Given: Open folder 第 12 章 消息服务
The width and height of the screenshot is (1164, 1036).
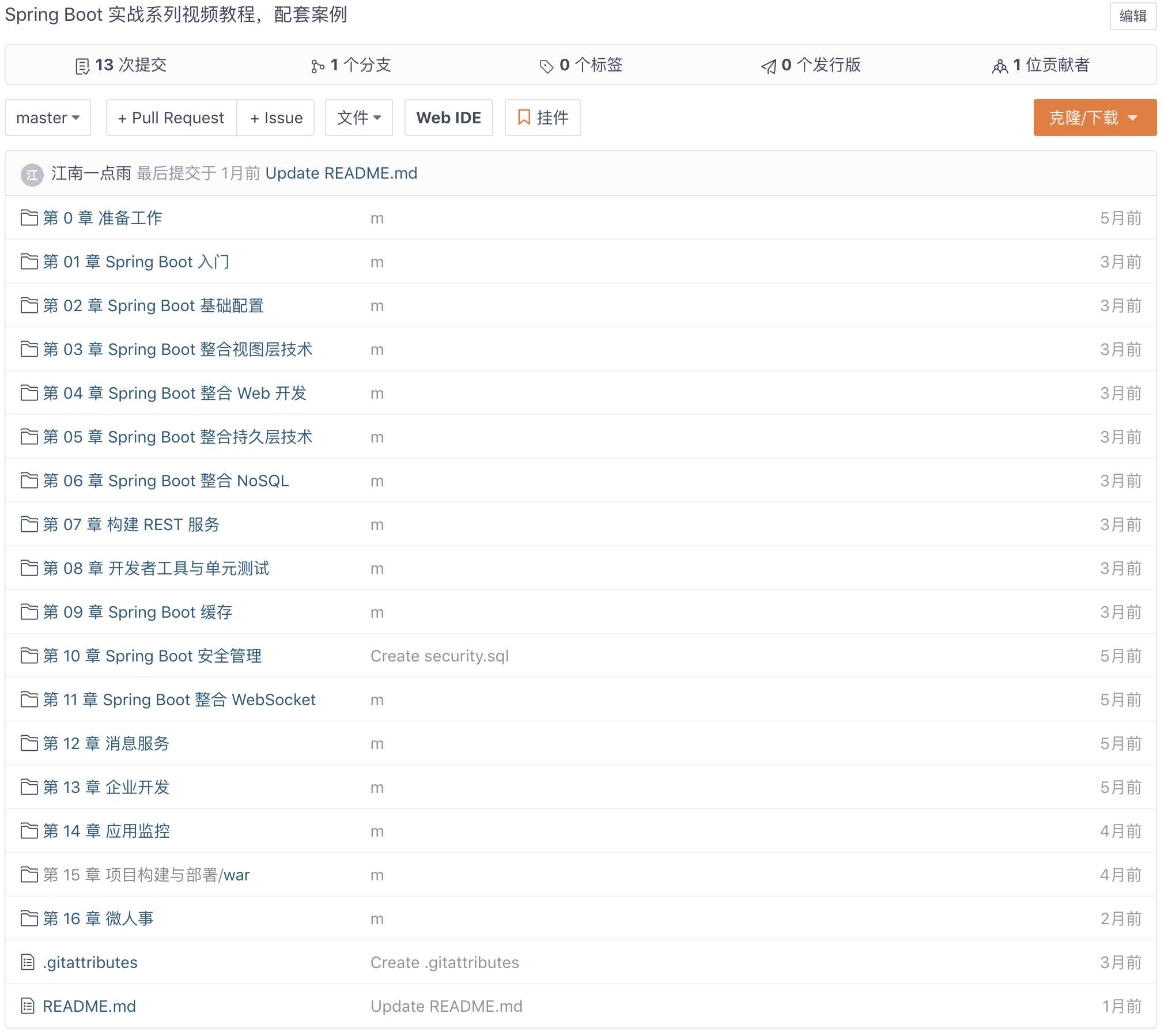Looking at the screenshot, I should pyautogui.click(x=106, y=743).
